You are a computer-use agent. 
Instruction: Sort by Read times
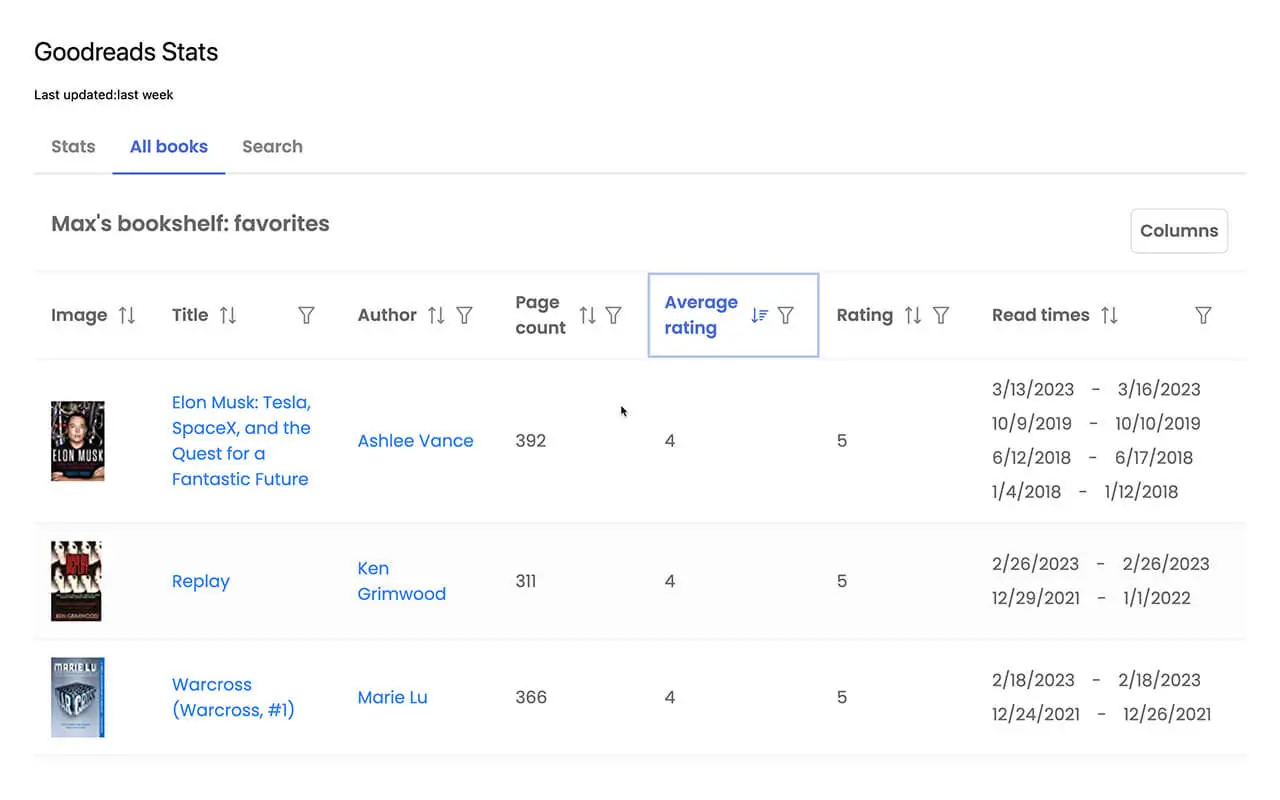pos(1109,316)
